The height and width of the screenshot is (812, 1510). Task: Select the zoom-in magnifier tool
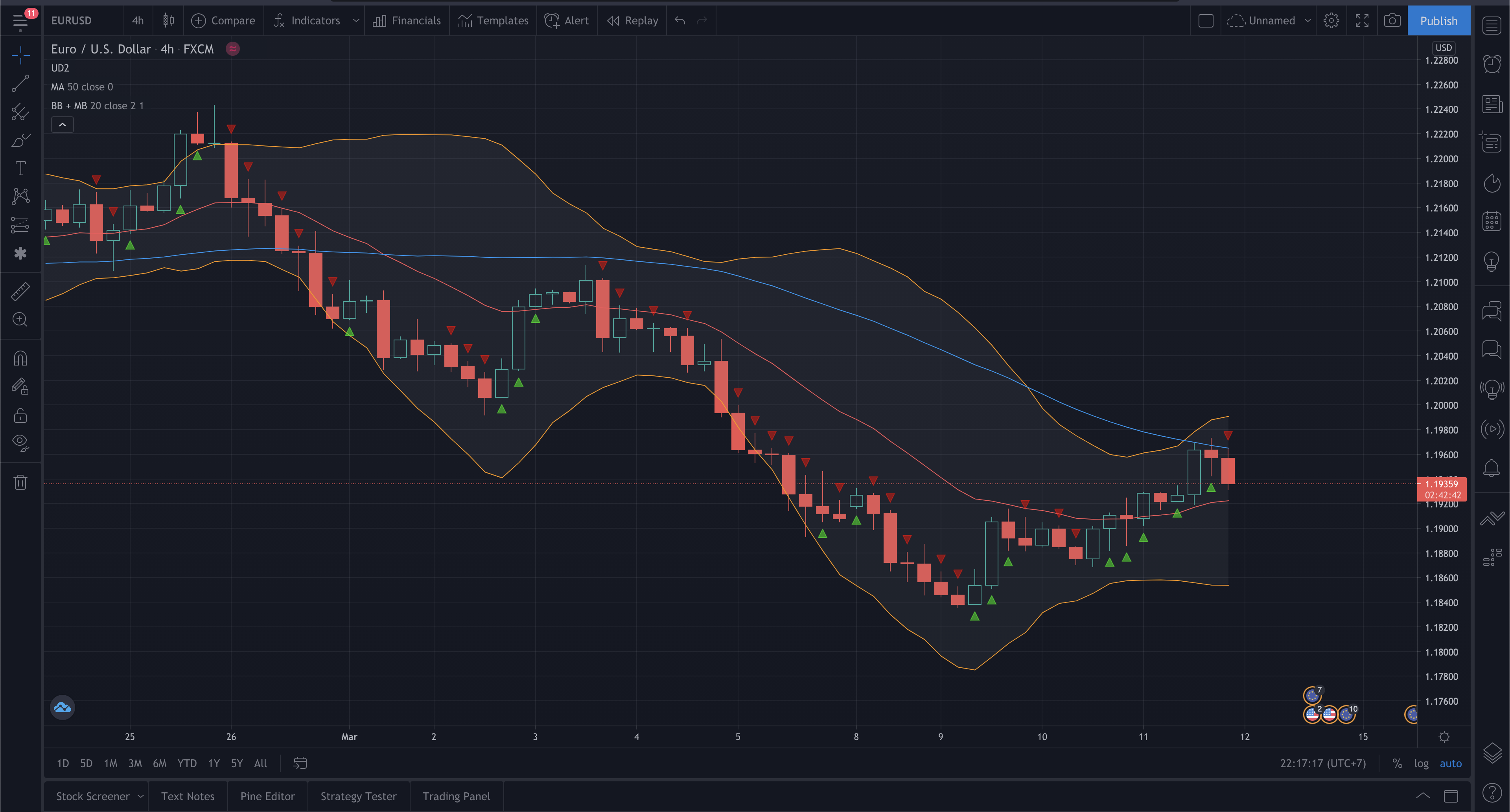coord(20,319)
